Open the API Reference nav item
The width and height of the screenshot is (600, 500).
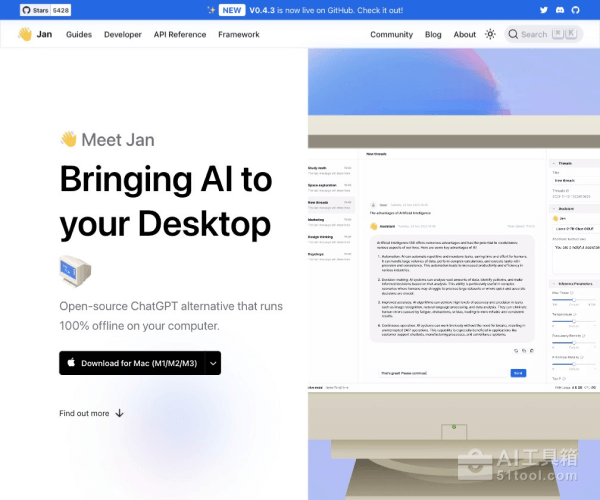[180, 34]
